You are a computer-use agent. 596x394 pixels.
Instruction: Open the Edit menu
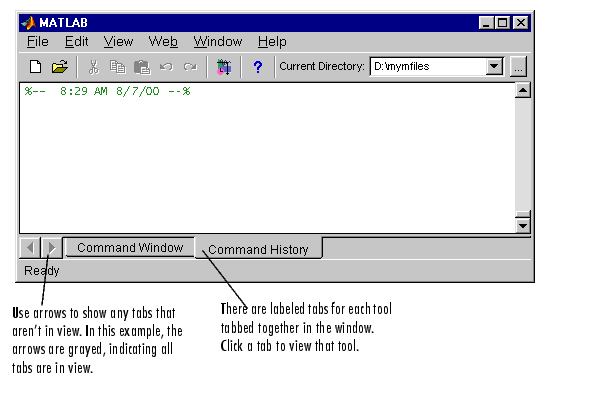pos(76,41)
